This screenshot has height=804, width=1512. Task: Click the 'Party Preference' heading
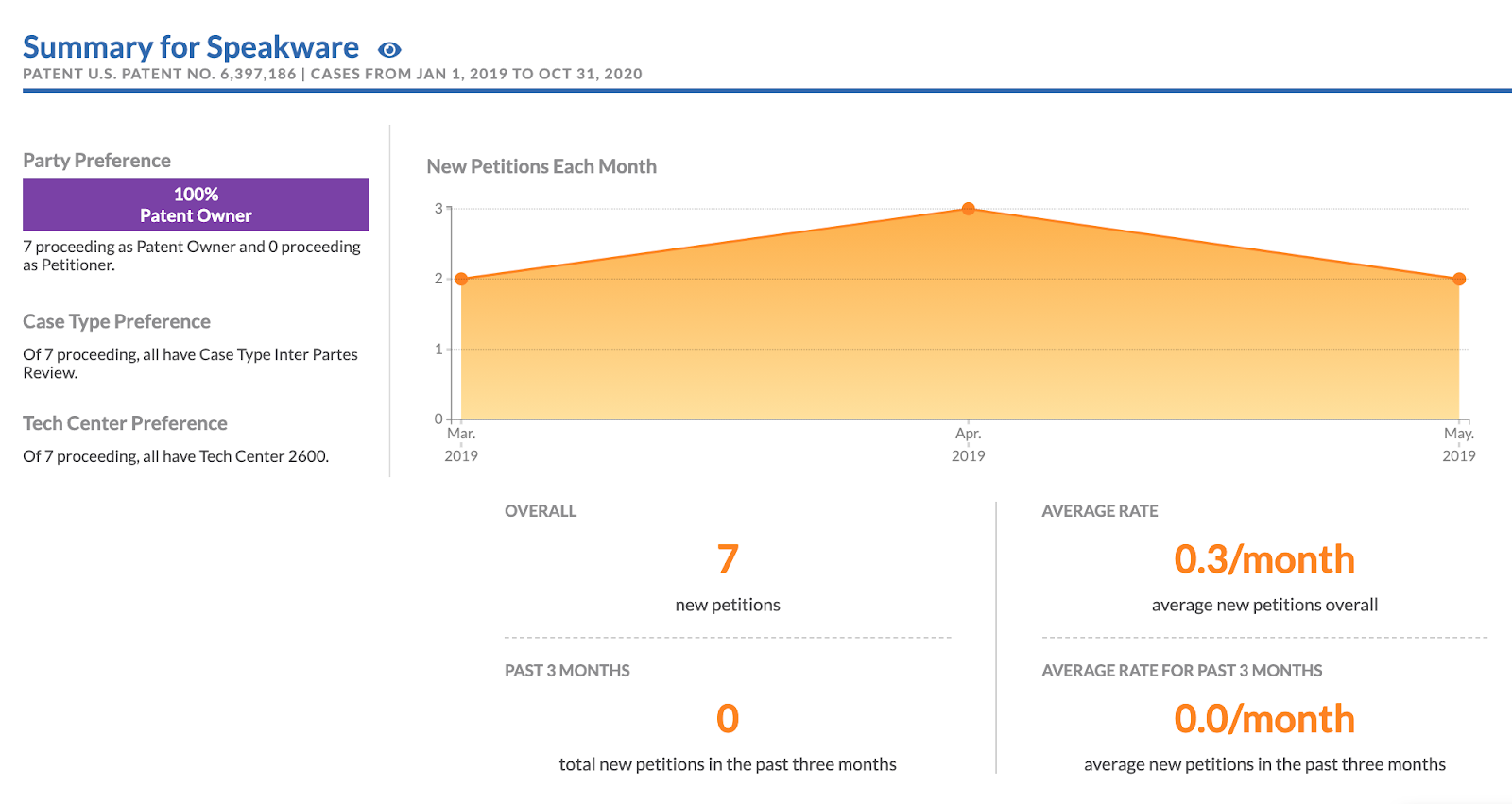click(x=97, y=161)
